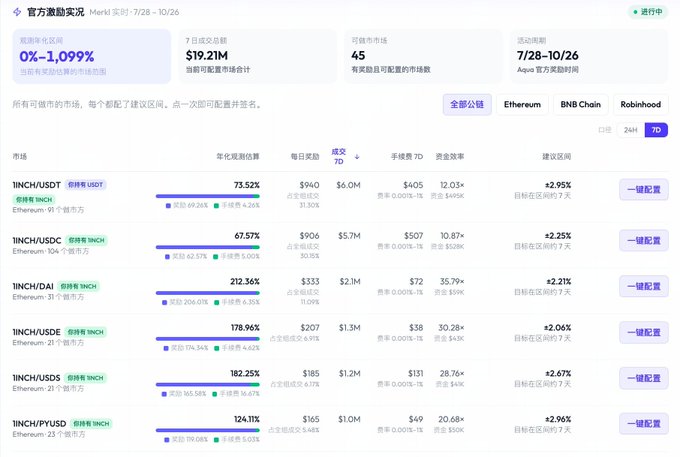Click 一键配置 for 1INCH/USDC

click(x=644, y=241)
